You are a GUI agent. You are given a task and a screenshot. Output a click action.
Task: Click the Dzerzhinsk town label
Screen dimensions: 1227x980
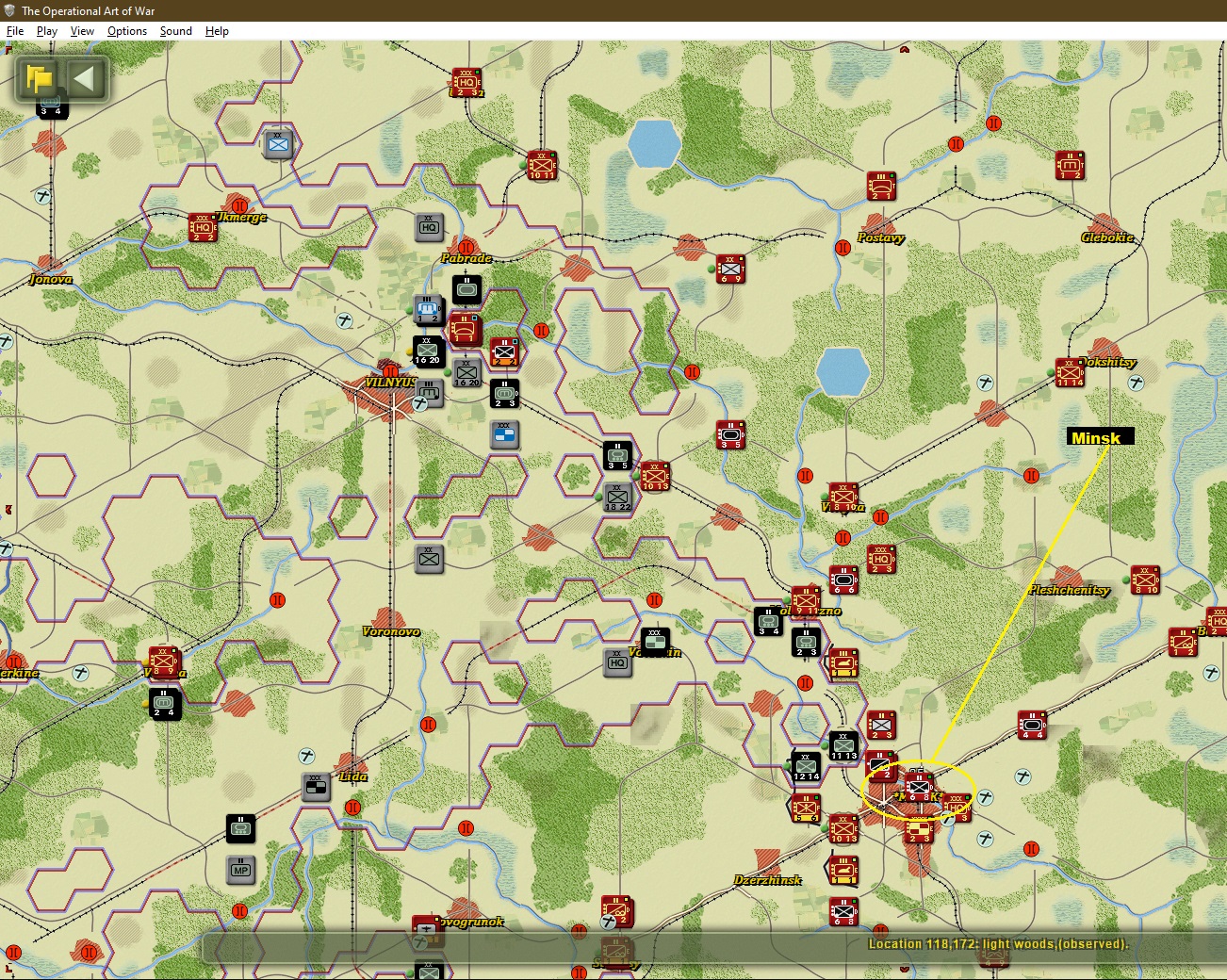768,880
